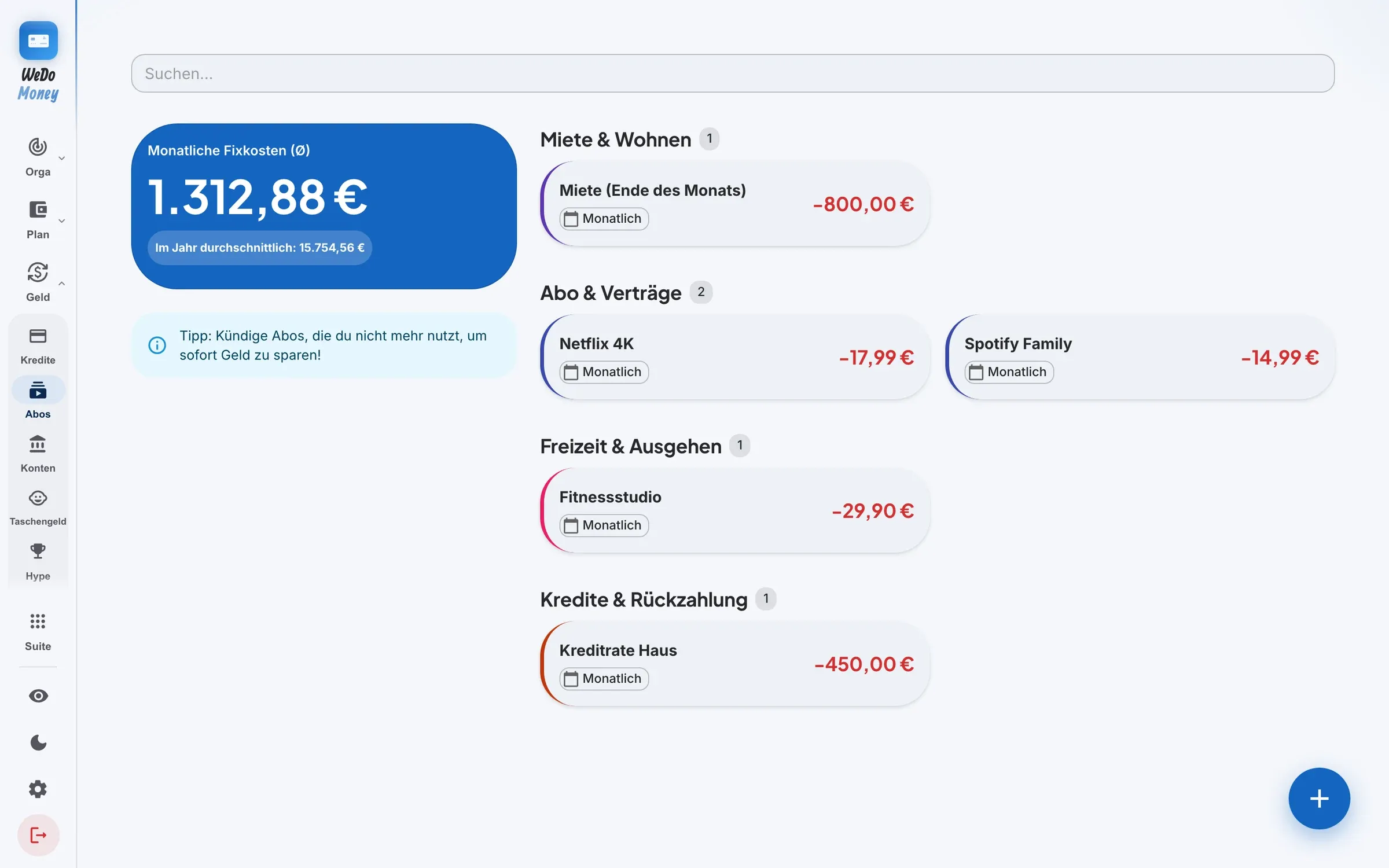
Task: Click the count badge 2 beside Abo & Verträge
Action: point(701,292)
